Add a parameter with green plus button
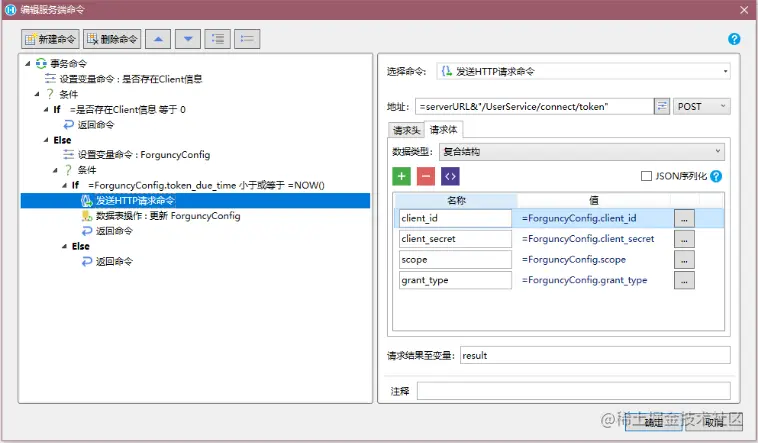This screenshot has height=443, width=758. 401,177
